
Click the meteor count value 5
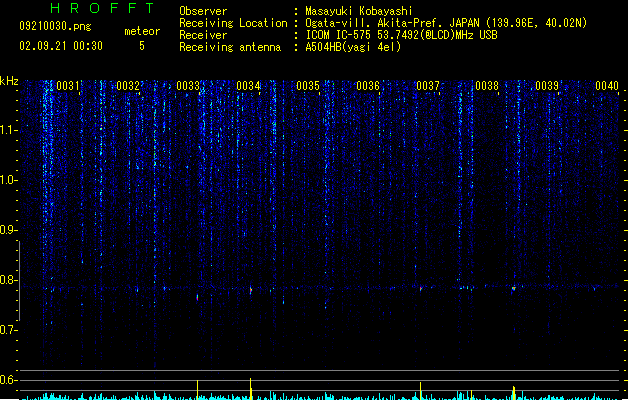tap(142, 46)
